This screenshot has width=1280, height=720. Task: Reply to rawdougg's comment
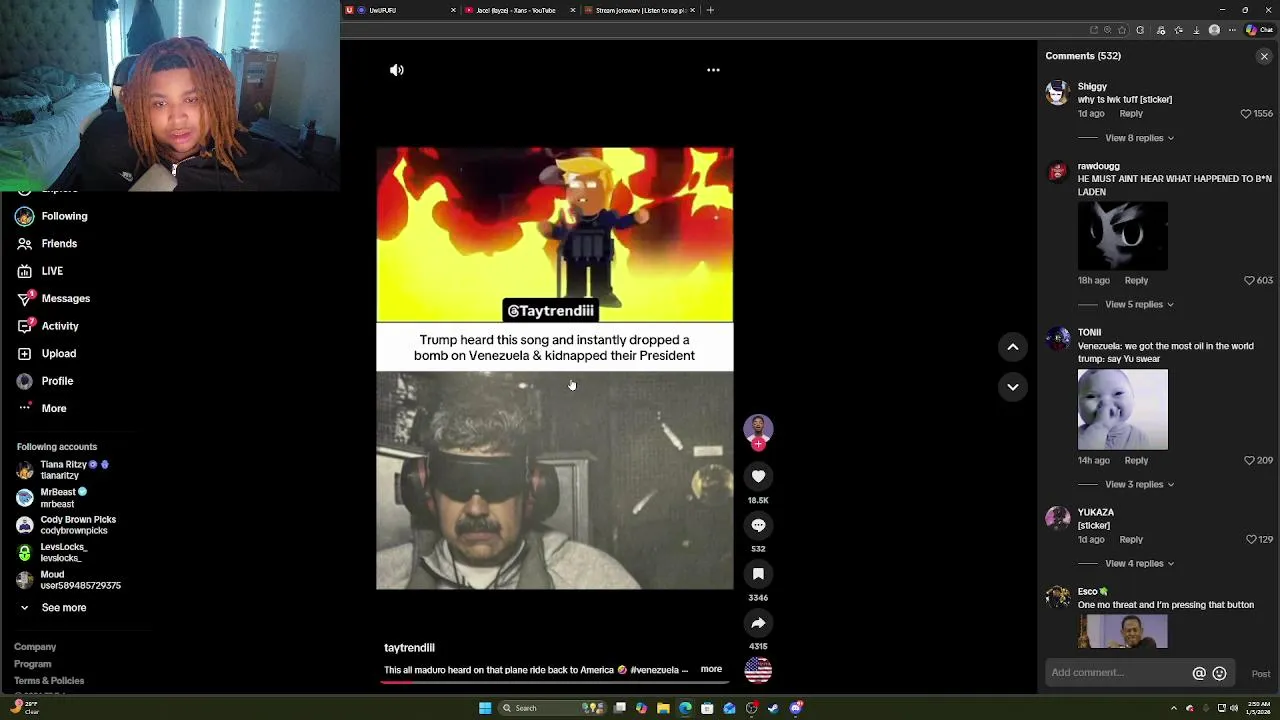(x=1136, y=281)
